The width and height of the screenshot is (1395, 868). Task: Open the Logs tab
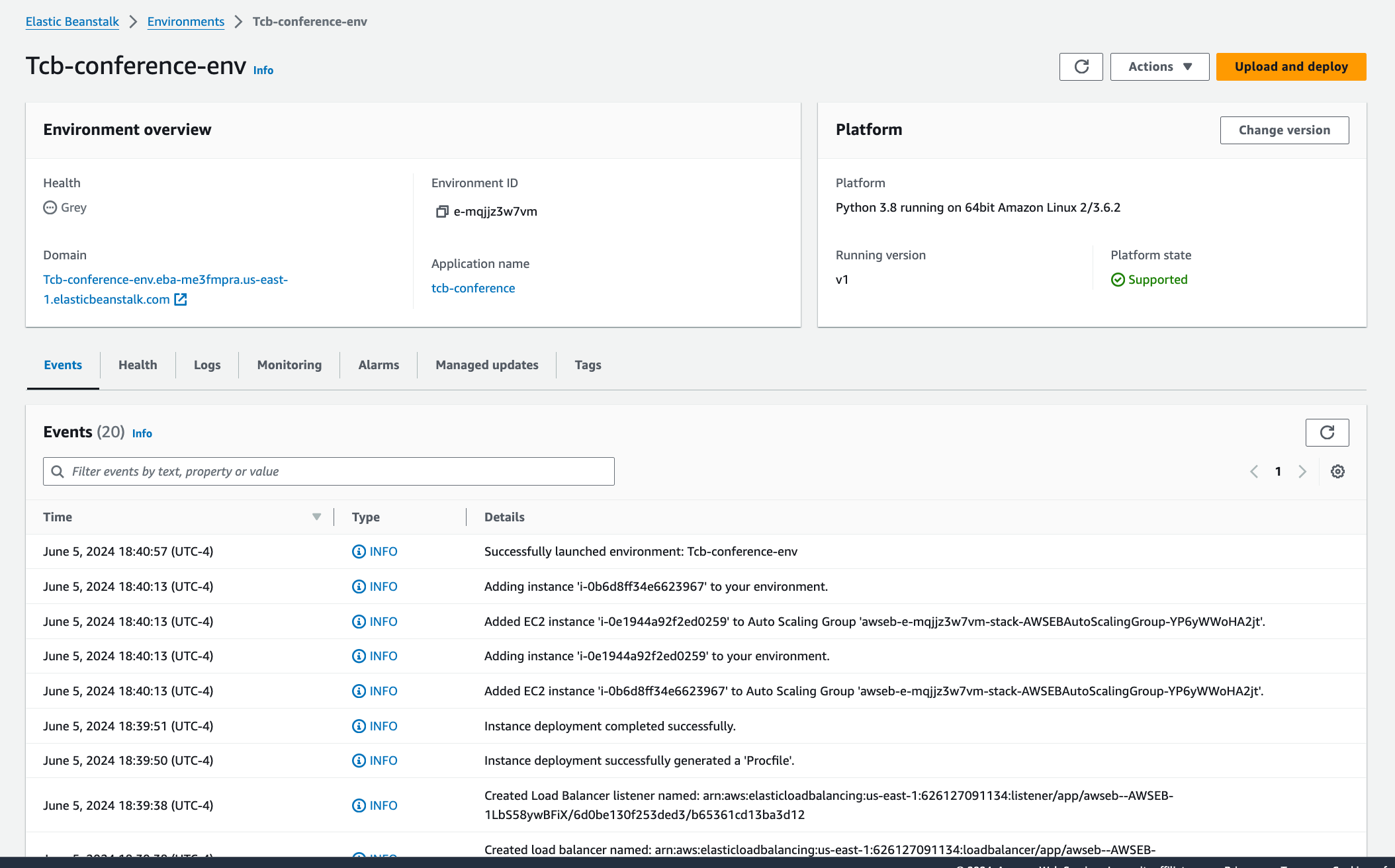(207, 365)
